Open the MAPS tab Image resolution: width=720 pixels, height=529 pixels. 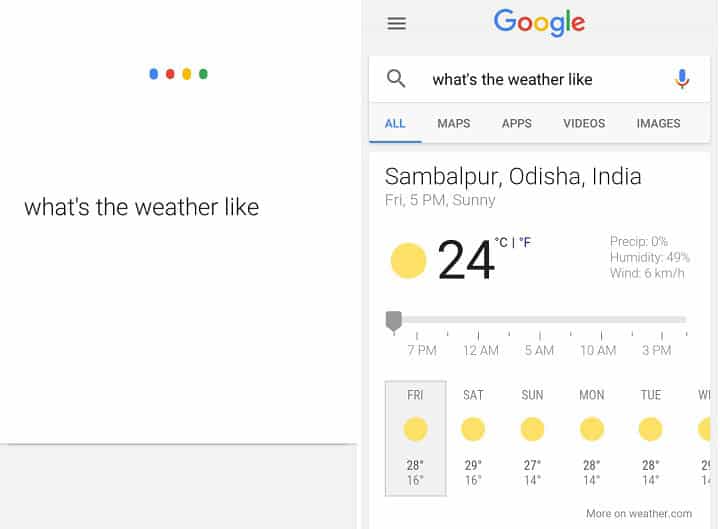[454, 124]
